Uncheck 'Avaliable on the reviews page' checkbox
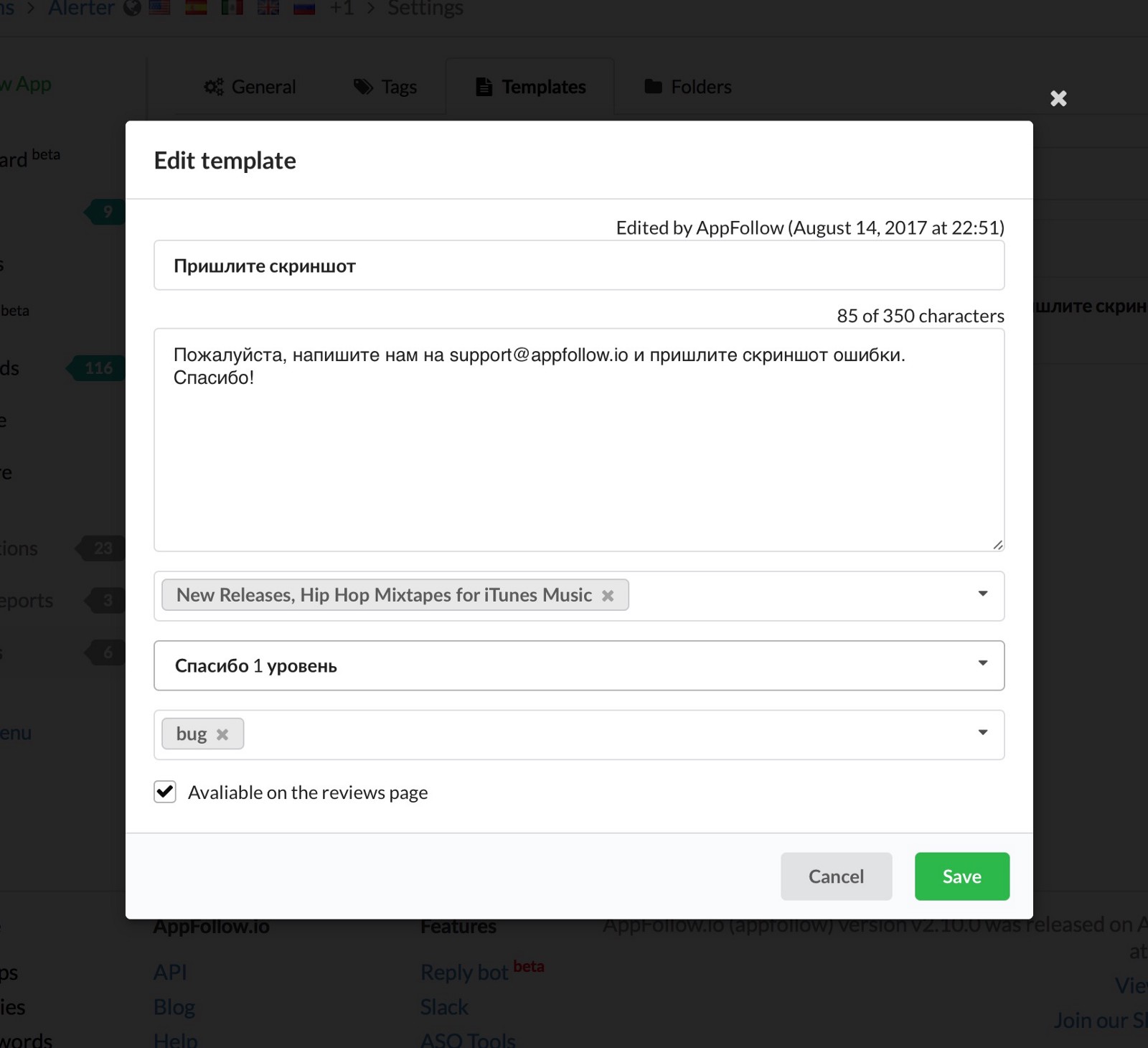 pos(165,792)
